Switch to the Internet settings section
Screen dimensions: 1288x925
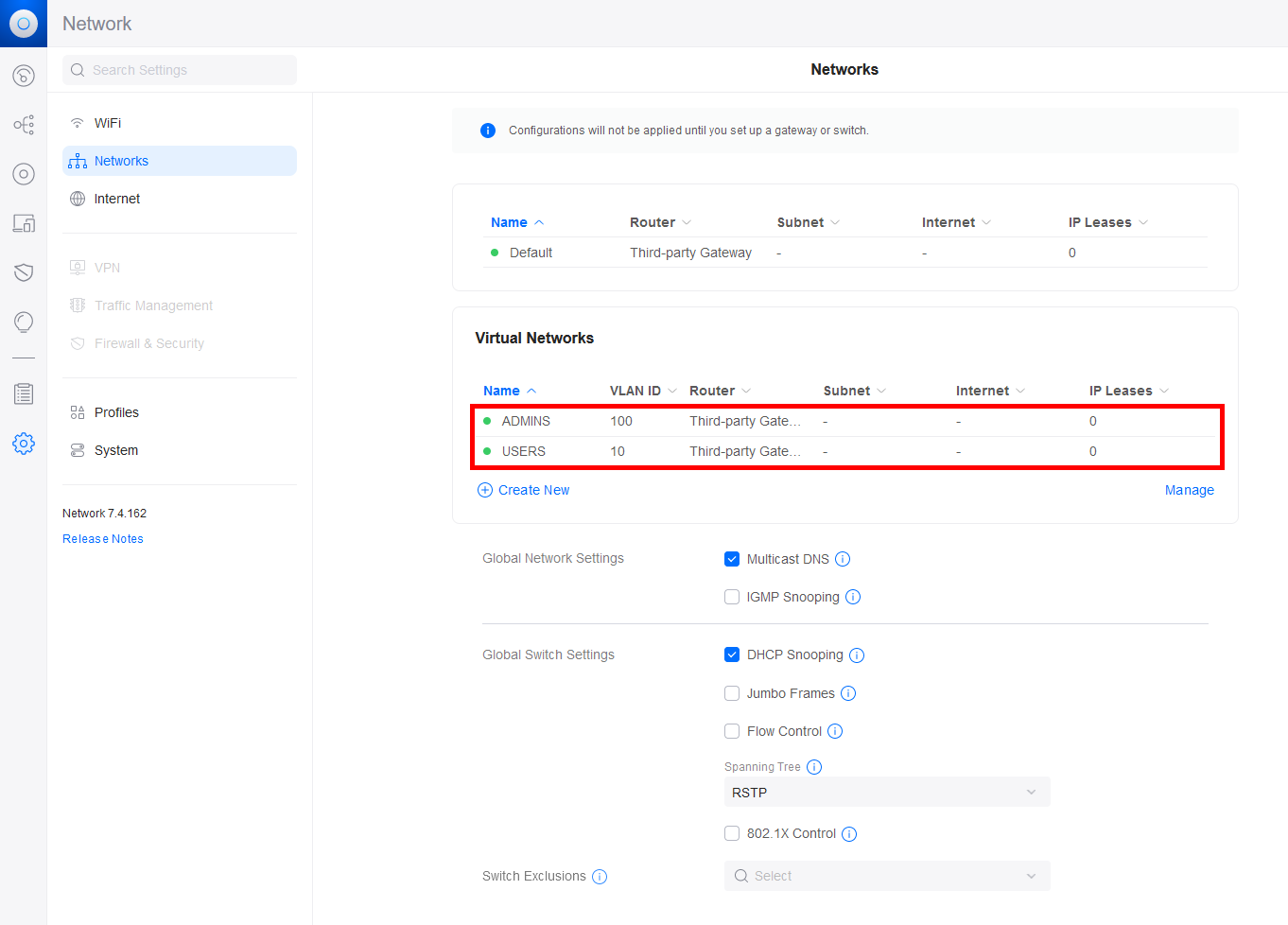(117, 198)
